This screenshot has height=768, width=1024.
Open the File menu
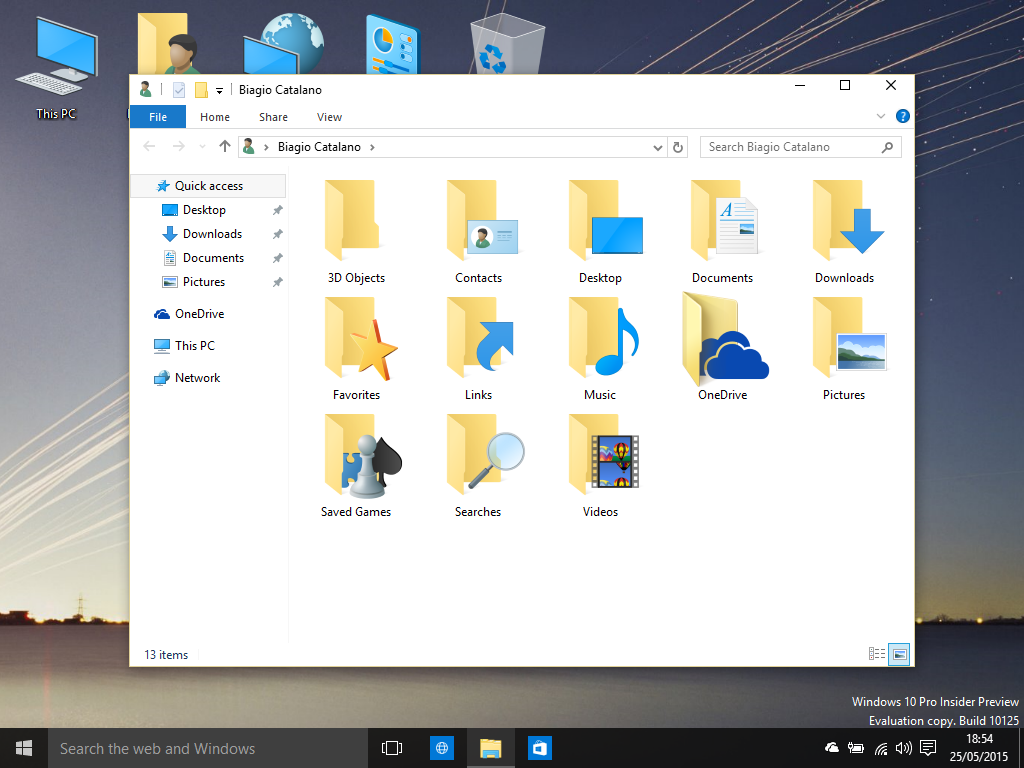[x=158, y=117]
